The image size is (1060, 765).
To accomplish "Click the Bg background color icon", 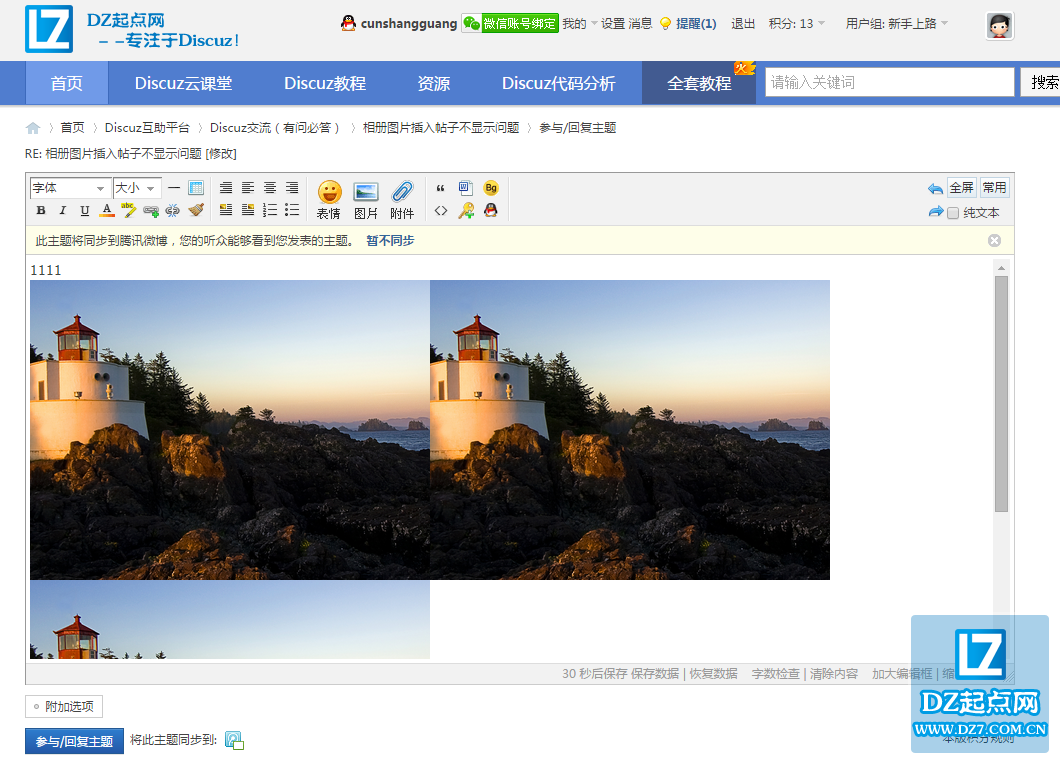I will tap(491, 188).
